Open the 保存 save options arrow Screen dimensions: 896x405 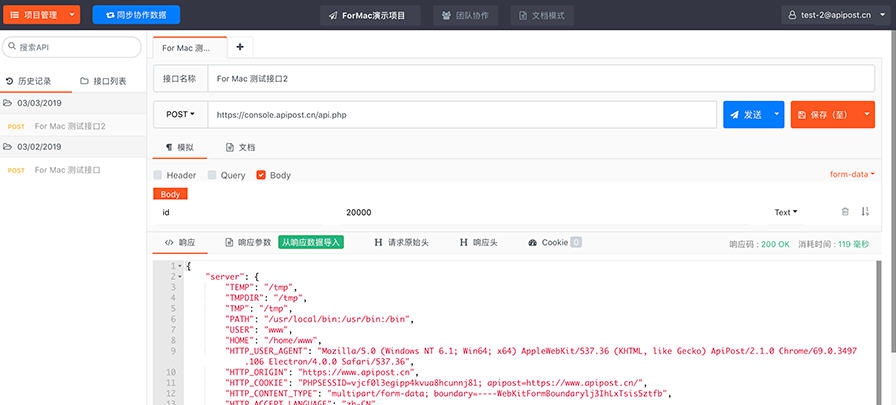(x=866, y=114)
